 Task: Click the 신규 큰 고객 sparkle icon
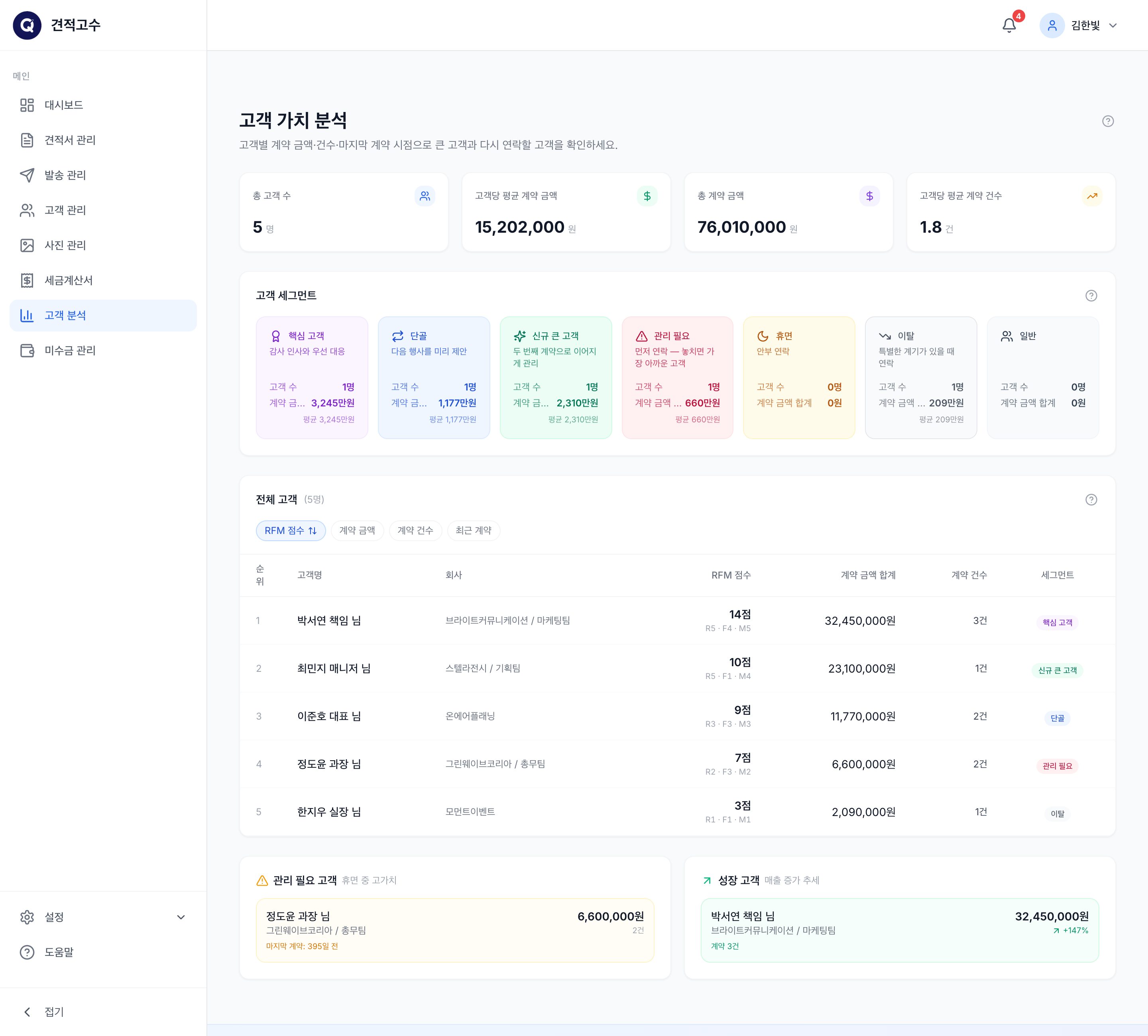[519, 336]
